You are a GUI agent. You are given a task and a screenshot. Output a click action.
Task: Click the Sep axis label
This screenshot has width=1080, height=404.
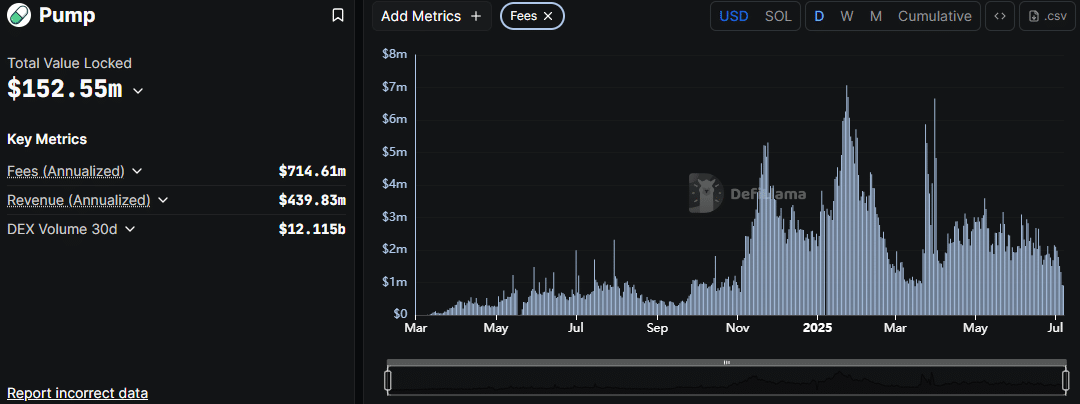click(x=657, y=328)
